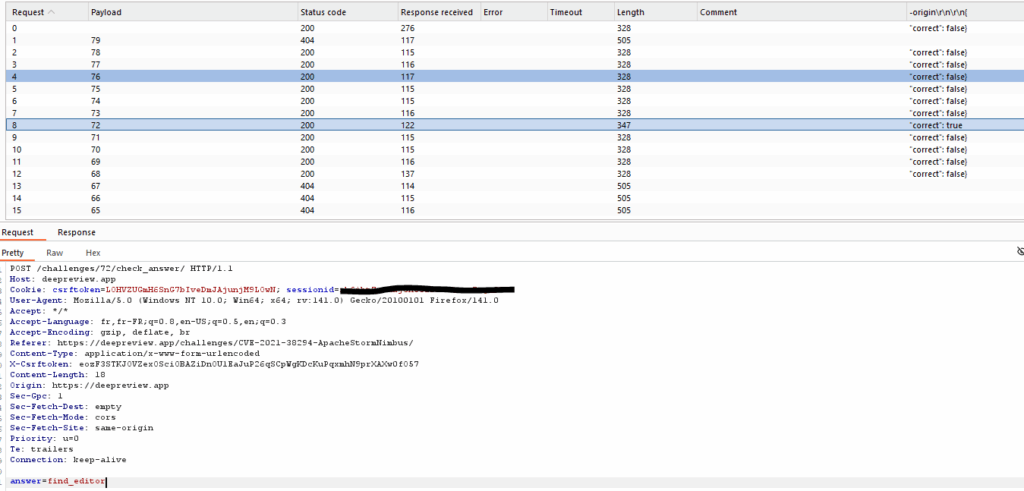Viewport: 1024px width, 491px height.
Task: Switch to the Response tab
Action: pos(77,232)
